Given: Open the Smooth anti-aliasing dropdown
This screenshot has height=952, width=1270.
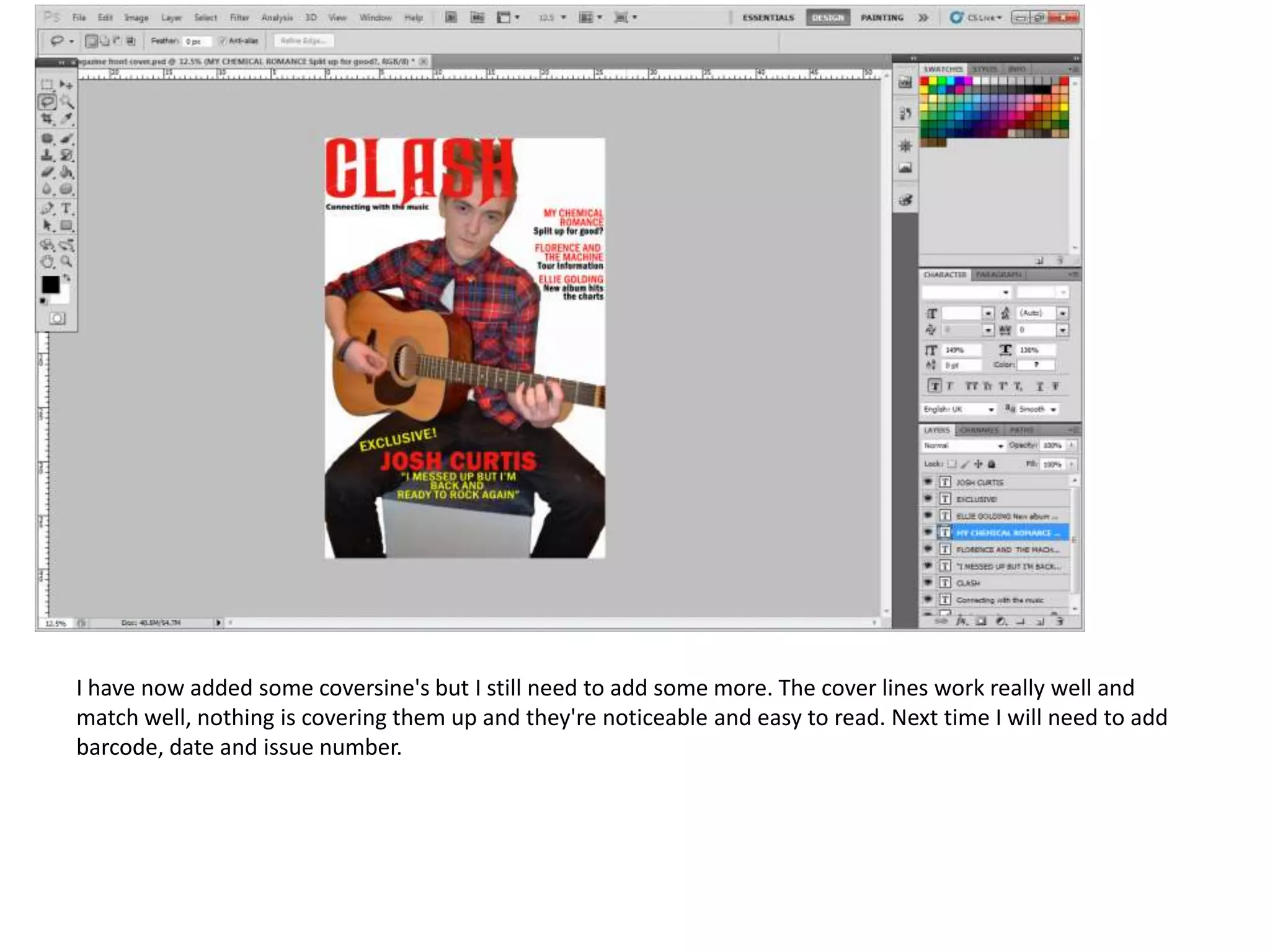Looking at the screenshot, I should (1037, 409).
